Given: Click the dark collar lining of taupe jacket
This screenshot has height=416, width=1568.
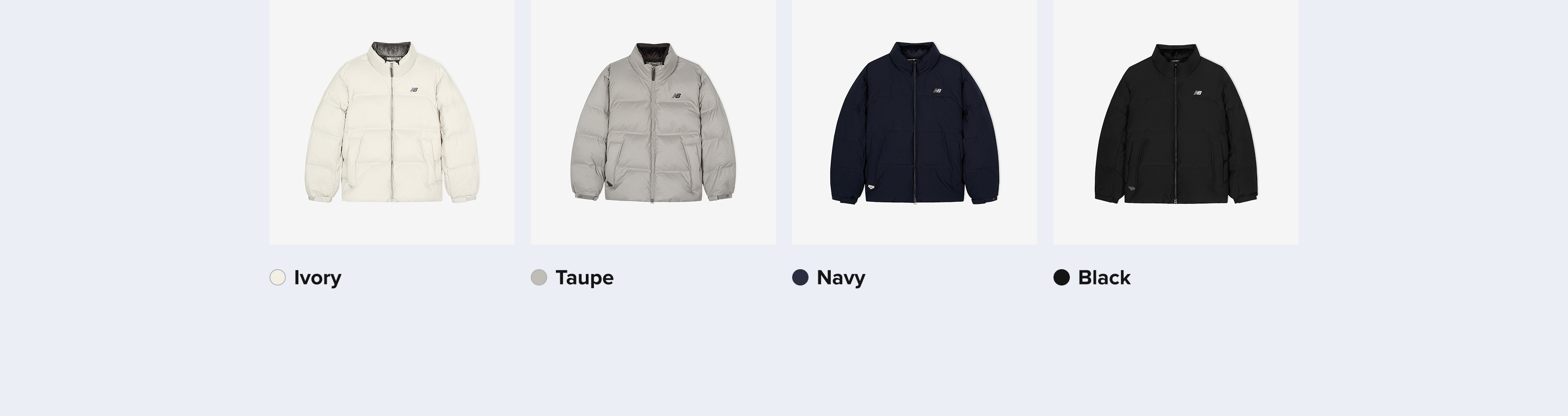Looking at the screenshot, I should point(653,49).
